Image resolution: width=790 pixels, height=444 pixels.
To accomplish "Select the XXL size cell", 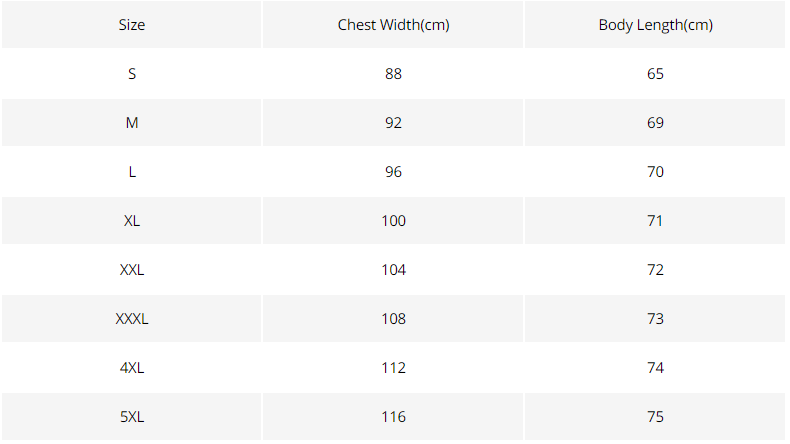I will point(131,270).
